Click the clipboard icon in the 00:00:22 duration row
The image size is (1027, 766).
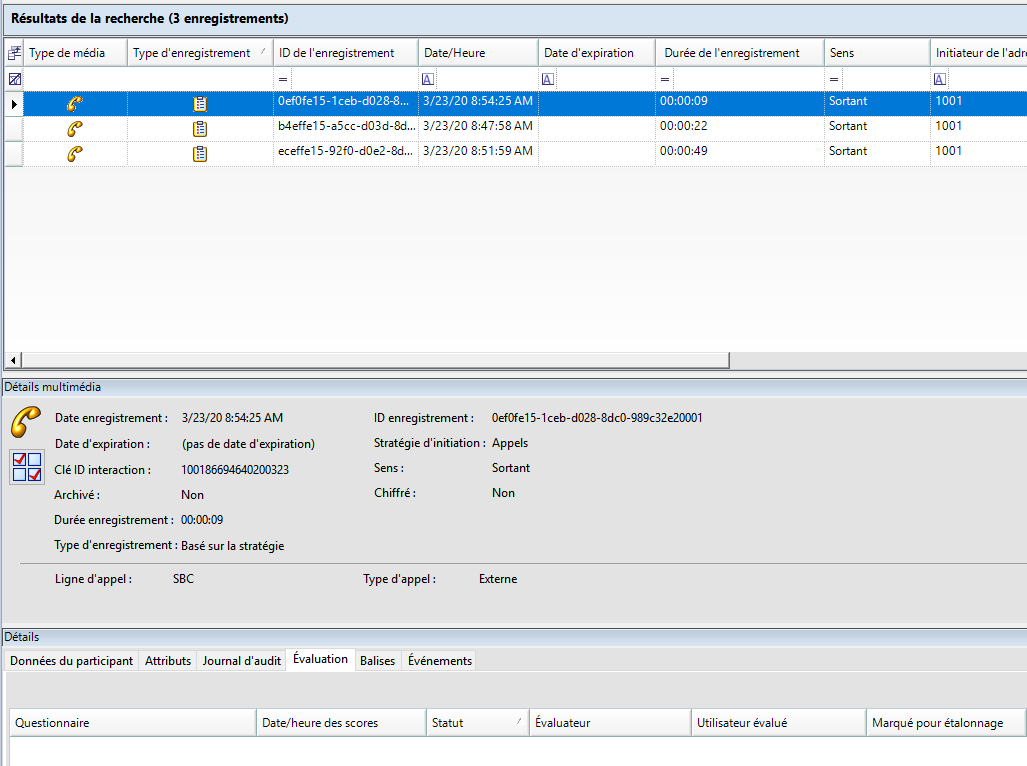click(x=200, y=128)
